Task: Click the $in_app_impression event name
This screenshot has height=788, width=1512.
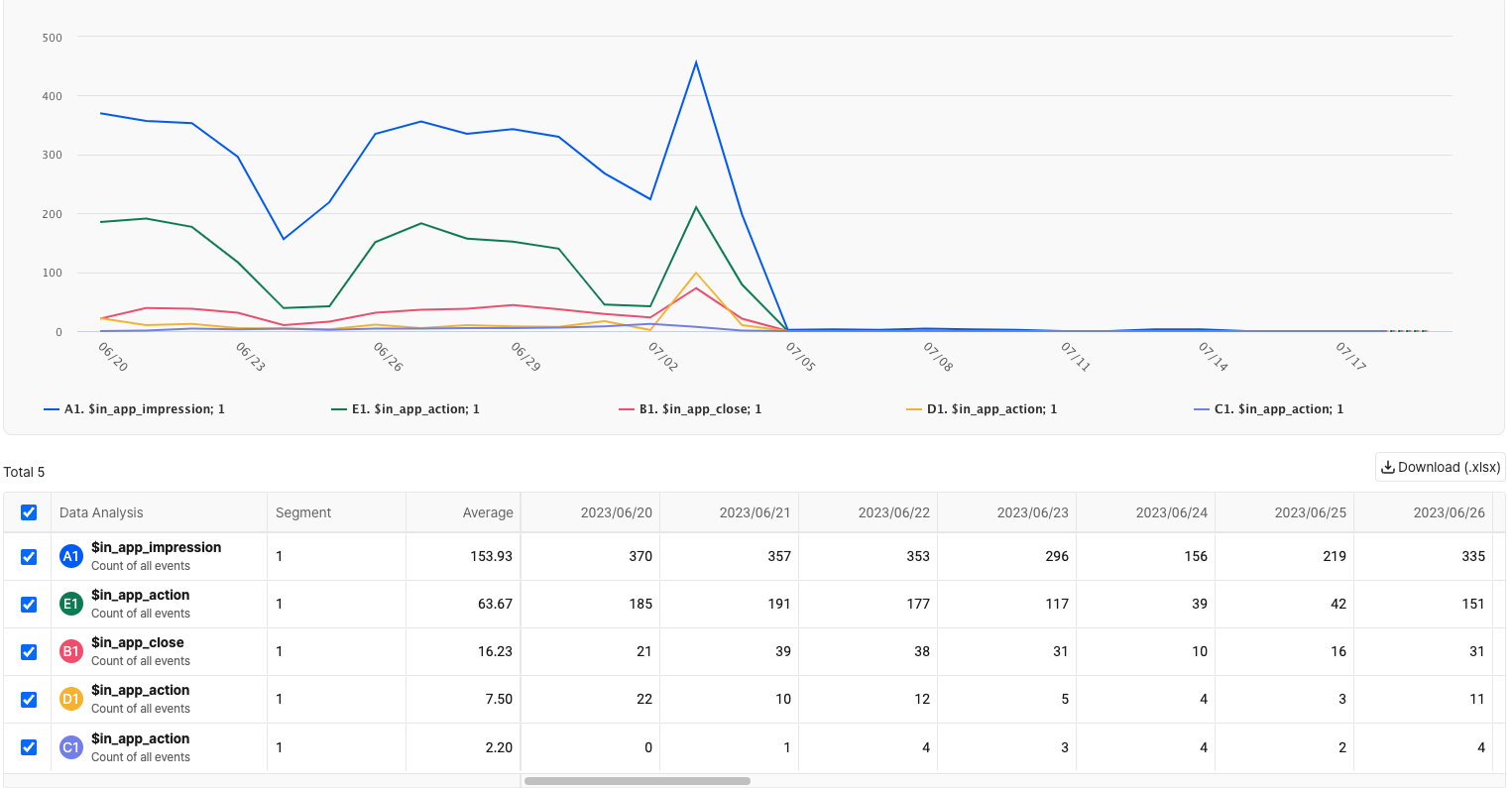Action: (x=157, y=547)
